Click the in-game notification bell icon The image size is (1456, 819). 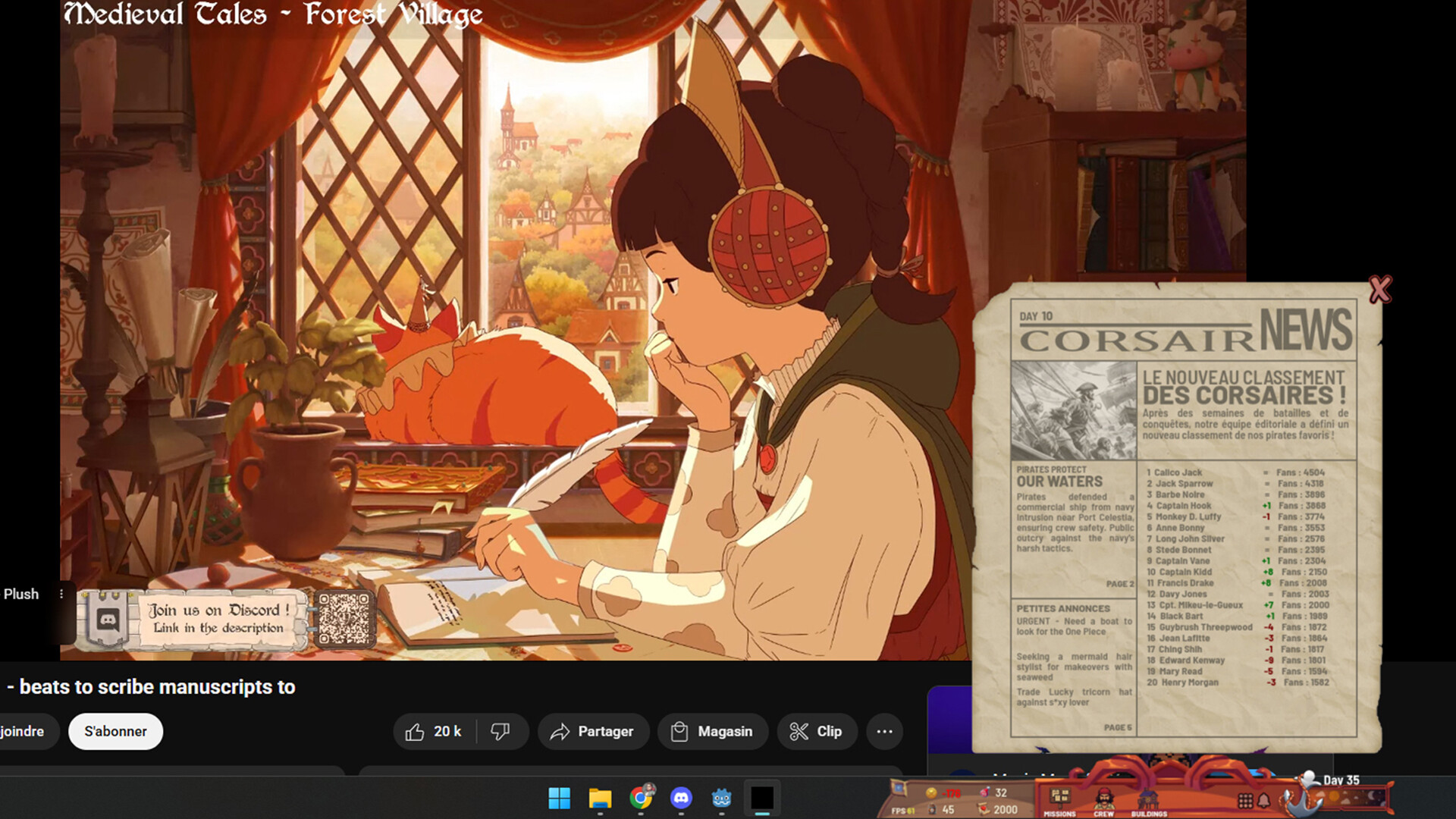(x=1263, y=801)
